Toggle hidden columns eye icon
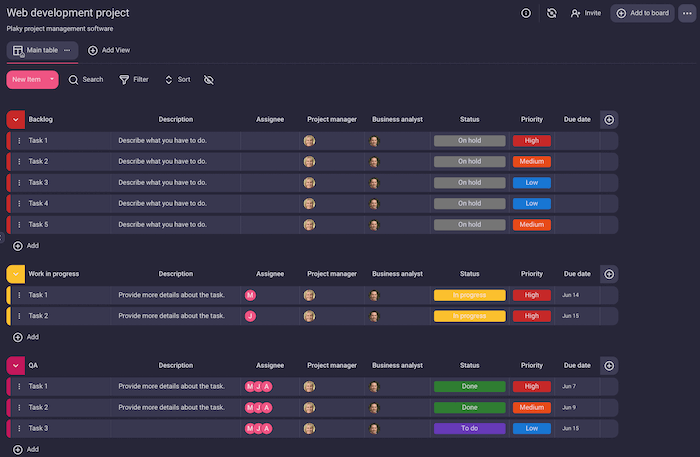The width and height of the screenshot is (700, 457). (209, 79)
